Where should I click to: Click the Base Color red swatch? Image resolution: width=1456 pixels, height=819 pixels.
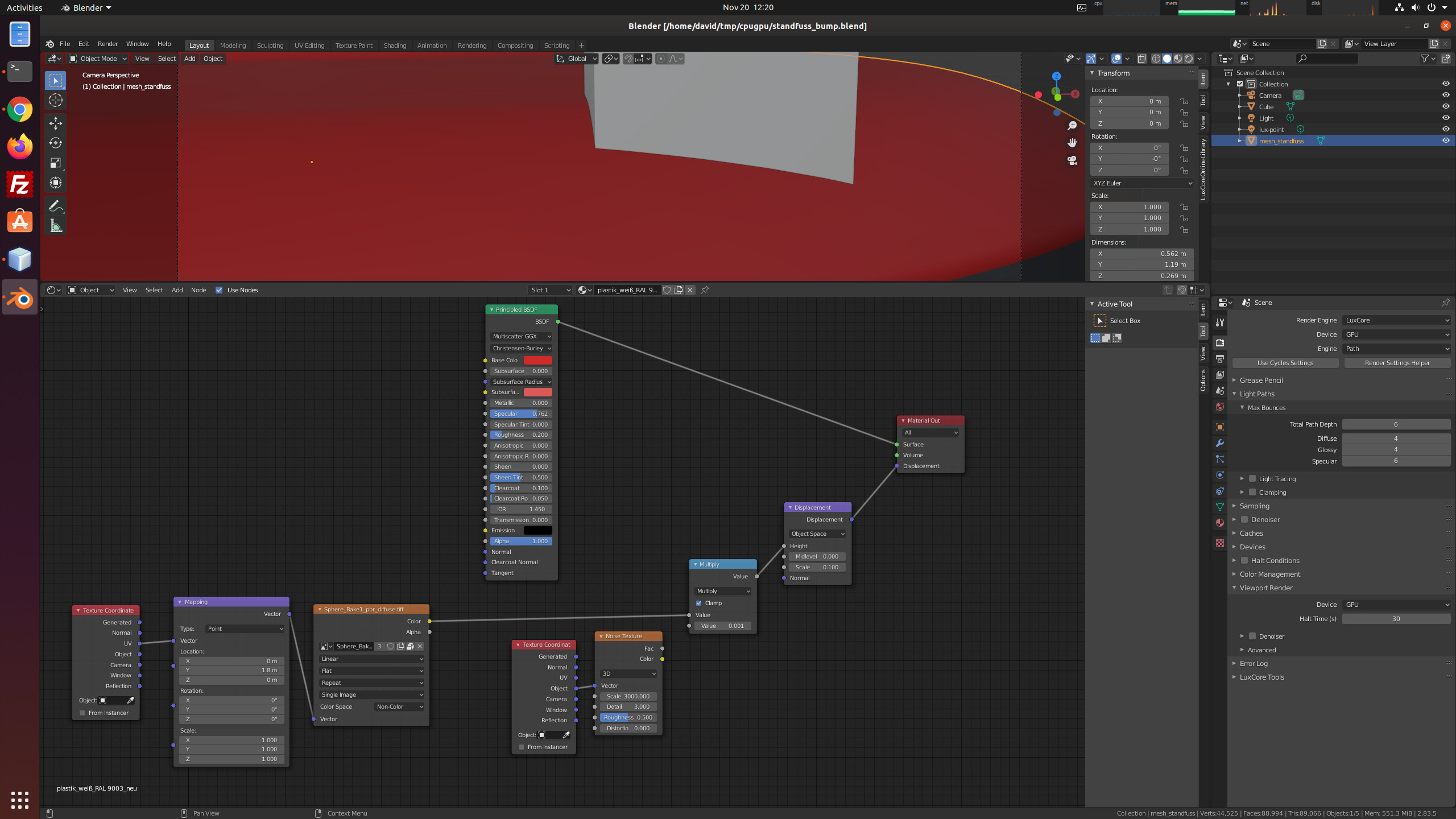(x=537, y=360)
